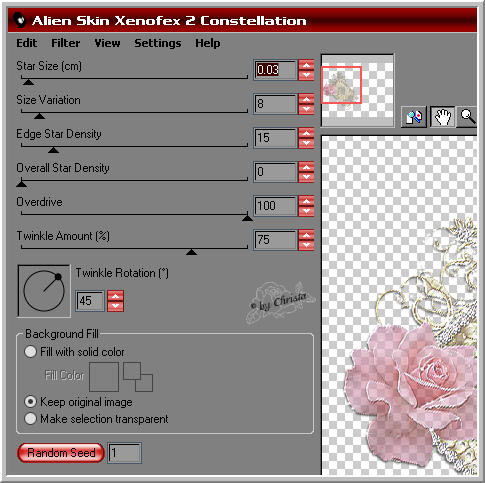
Task: Decrease Star Size with down arrow
Action: pyautogui.click(x=306, y=75)
